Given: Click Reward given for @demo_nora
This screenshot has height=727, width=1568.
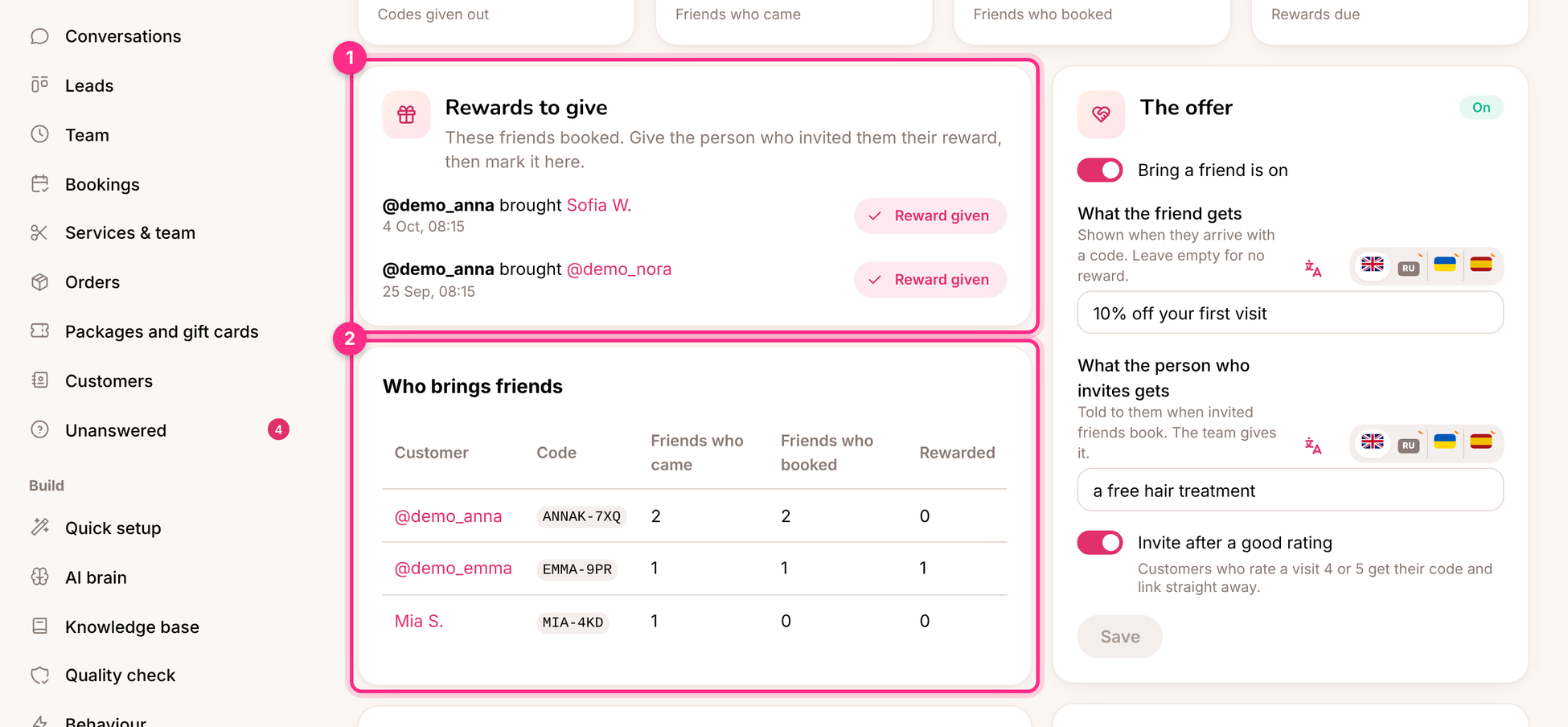Looking at the screenshot, I should coord(930,279).
